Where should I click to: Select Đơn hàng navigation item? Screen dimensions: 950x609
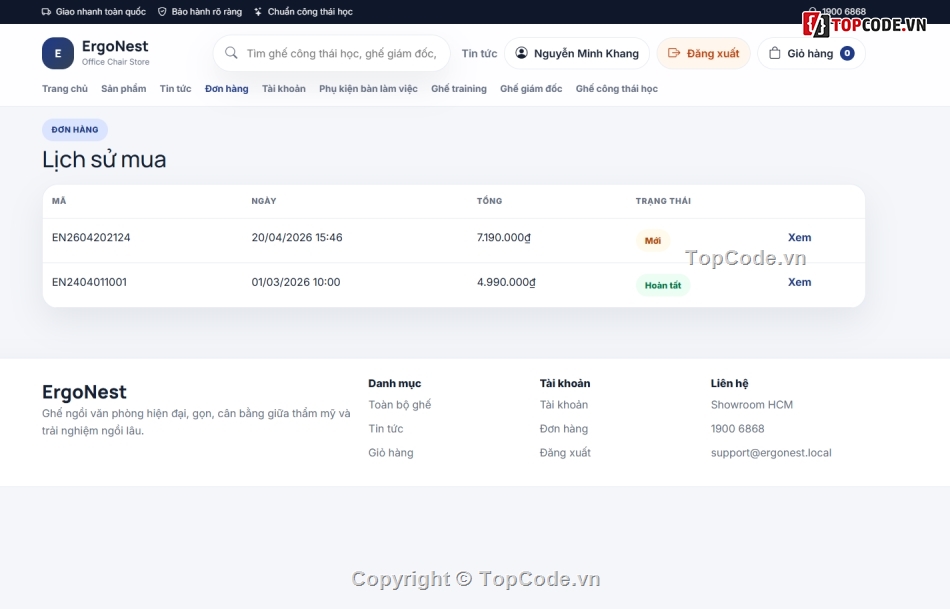coord(227,88)
